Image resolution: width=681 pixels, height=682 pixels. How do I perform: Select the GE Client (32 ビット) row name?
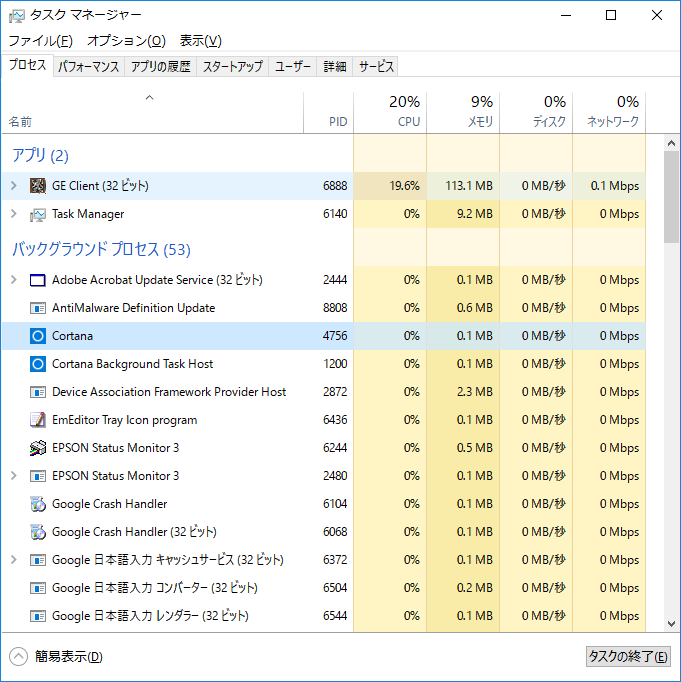click(x=100, y=186)
